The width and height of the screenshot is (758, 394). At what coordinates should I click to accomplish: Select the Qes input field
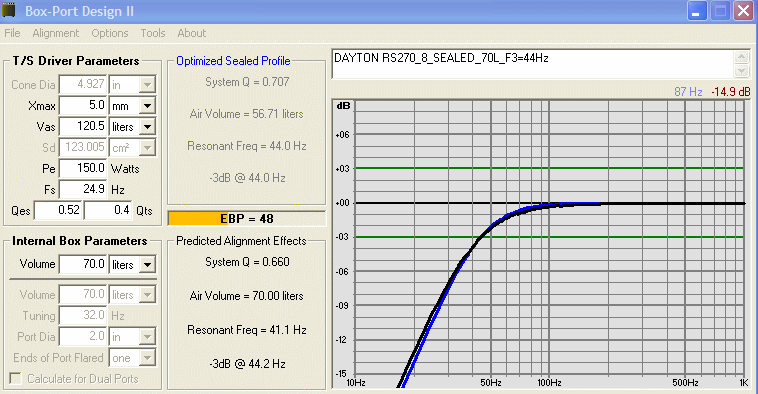58,210
